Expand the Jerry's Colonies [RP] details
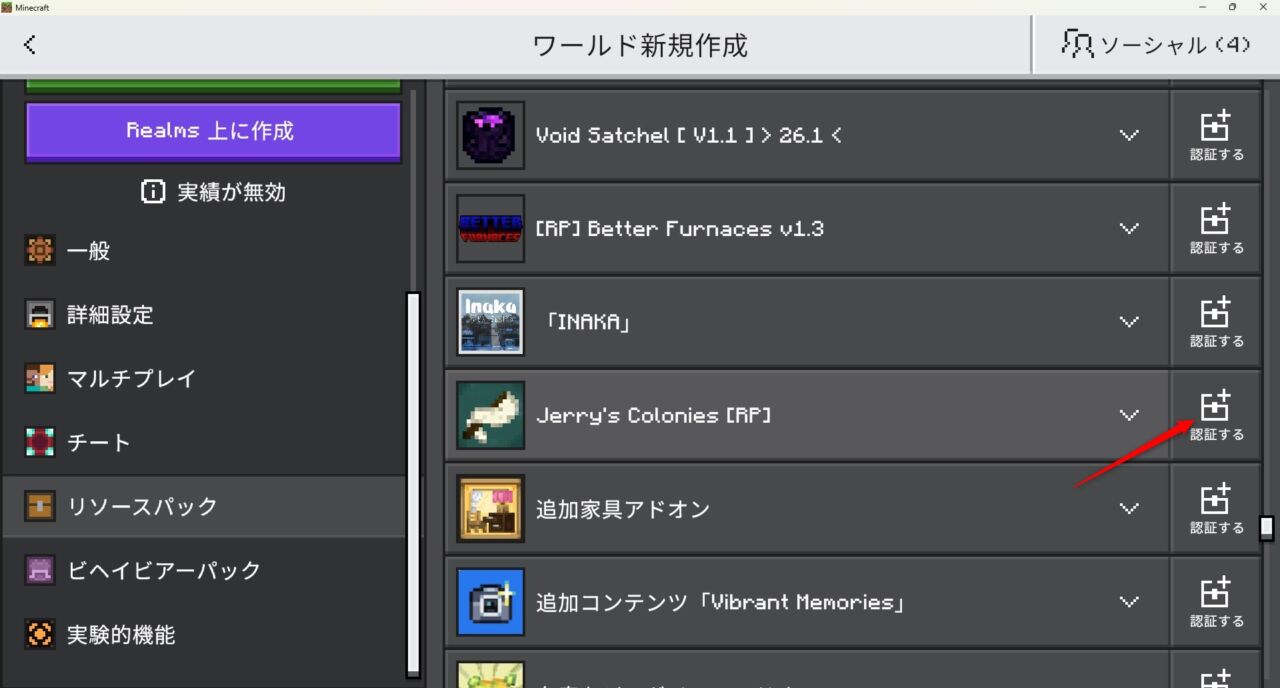 pyautogui.click(x=1129, y=415)
